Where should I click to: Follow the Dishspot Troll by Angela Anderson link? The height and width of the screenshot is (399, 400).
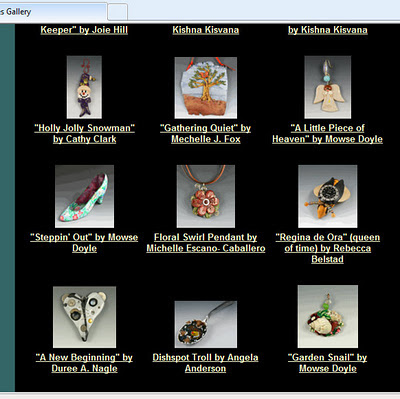205,363
